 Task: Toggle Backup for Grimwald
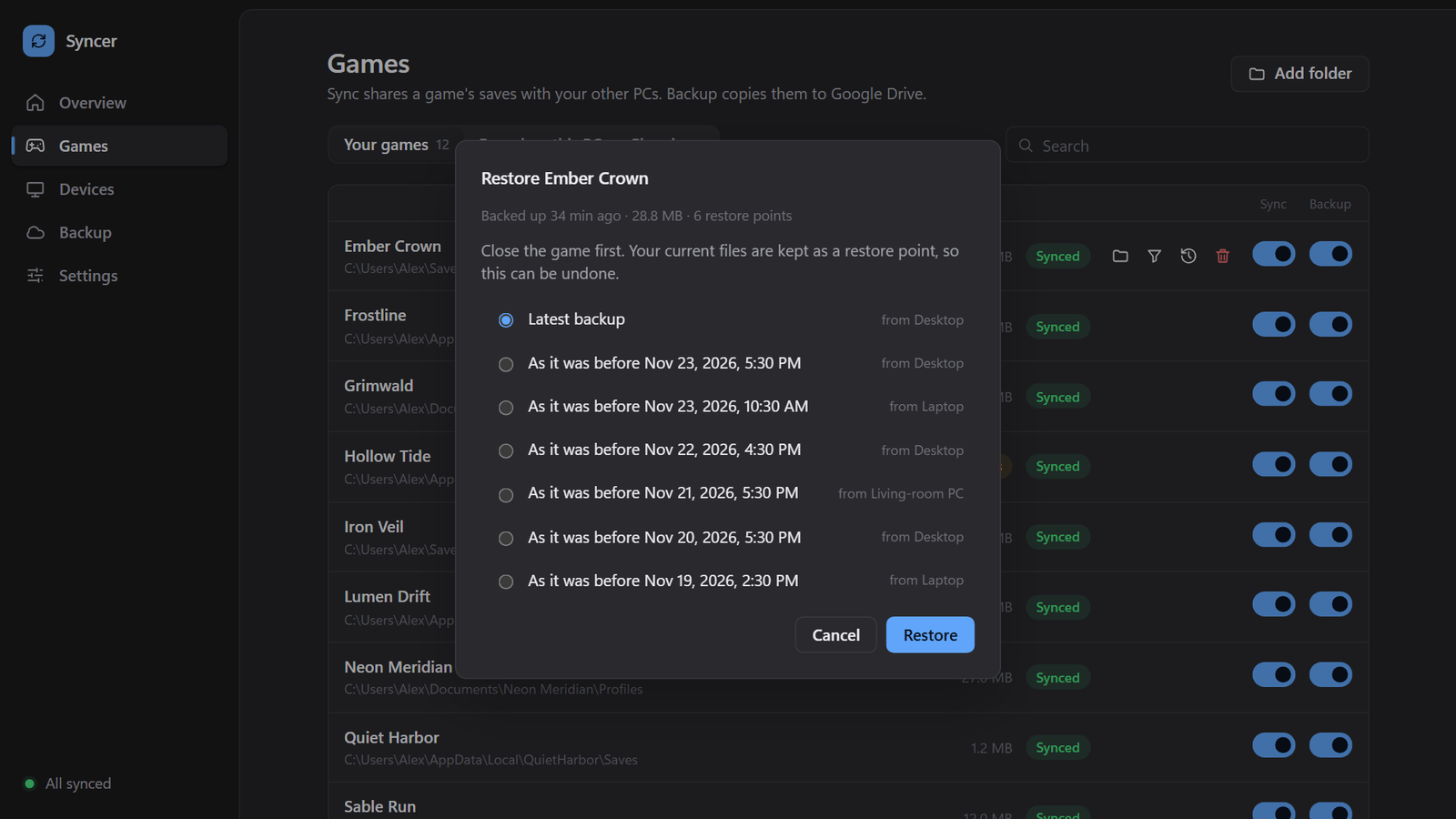tap(1330, 394)
